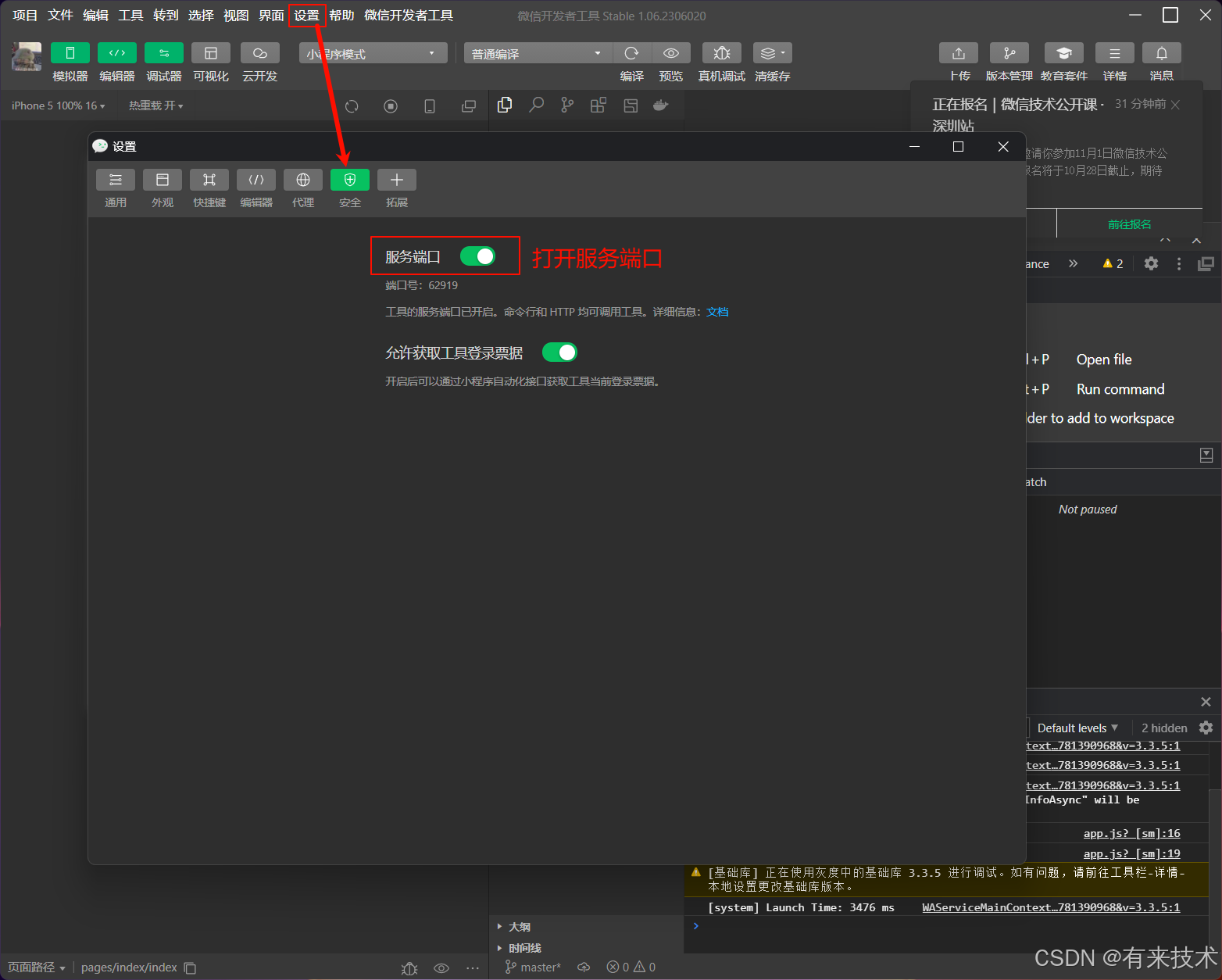The width and height of the screenshot is (1222, 980).
Task: Click the detach simulator window icon
Action: pos(469,106)
